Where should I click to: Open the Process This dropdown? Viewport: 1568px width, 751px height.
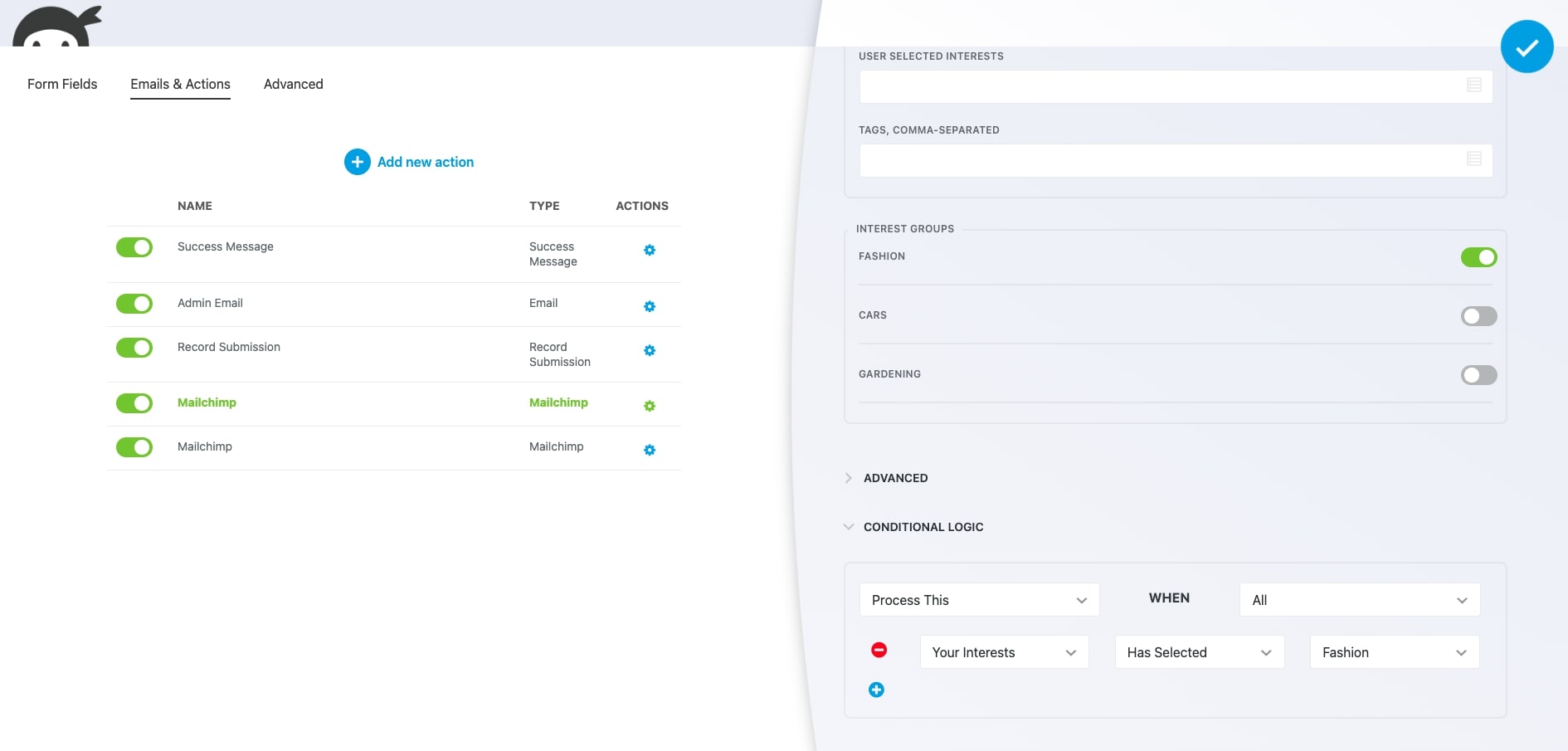979,600
